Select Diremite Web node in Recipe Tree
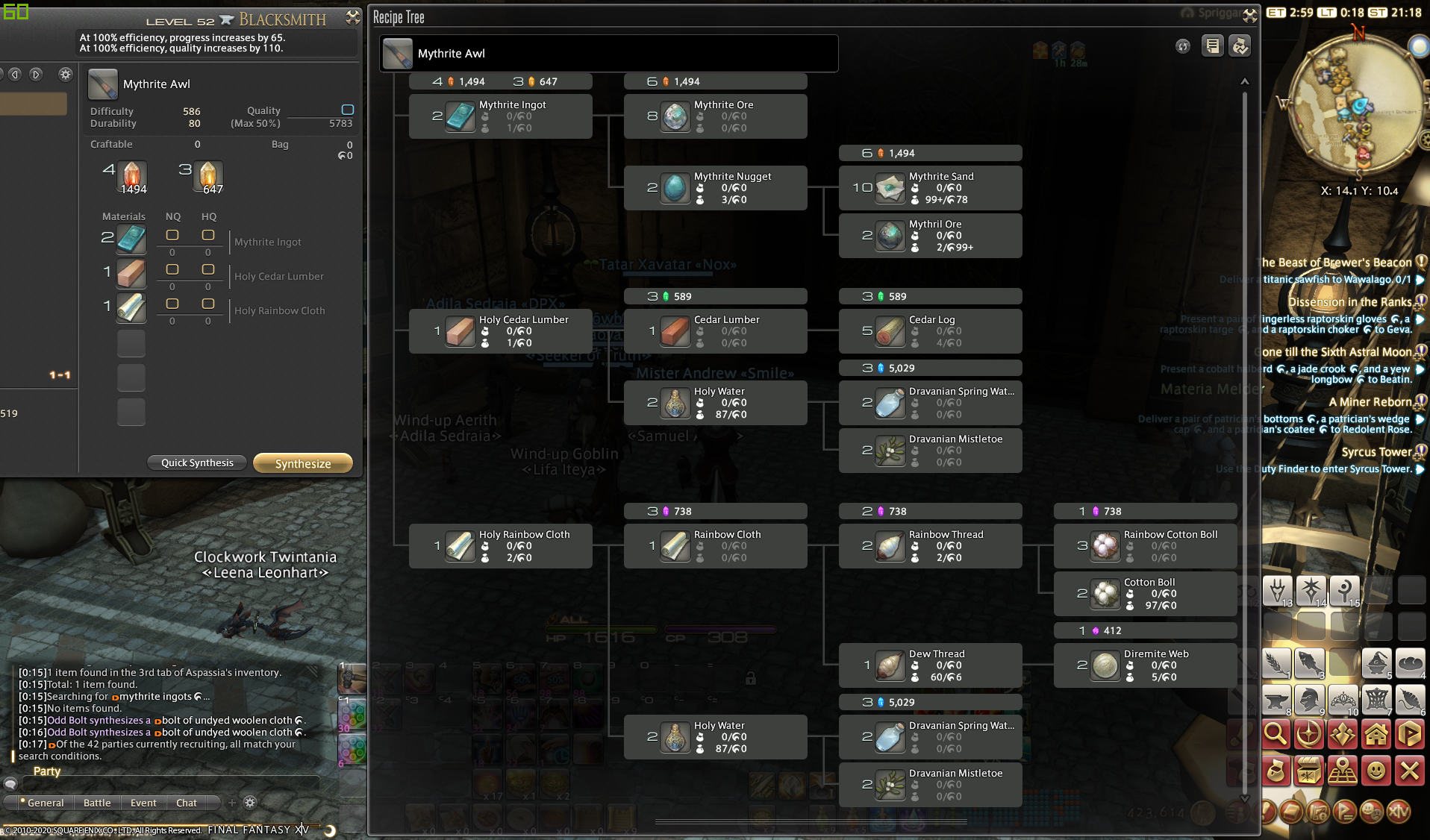Viewport: 1430px width, 840px height. click(1146, 665)
